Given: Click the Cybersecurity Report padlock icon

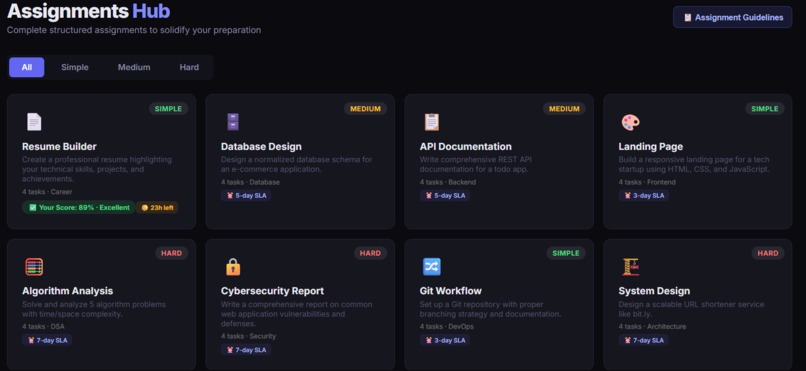Looking at the screenshot, I should pos(233,267).
